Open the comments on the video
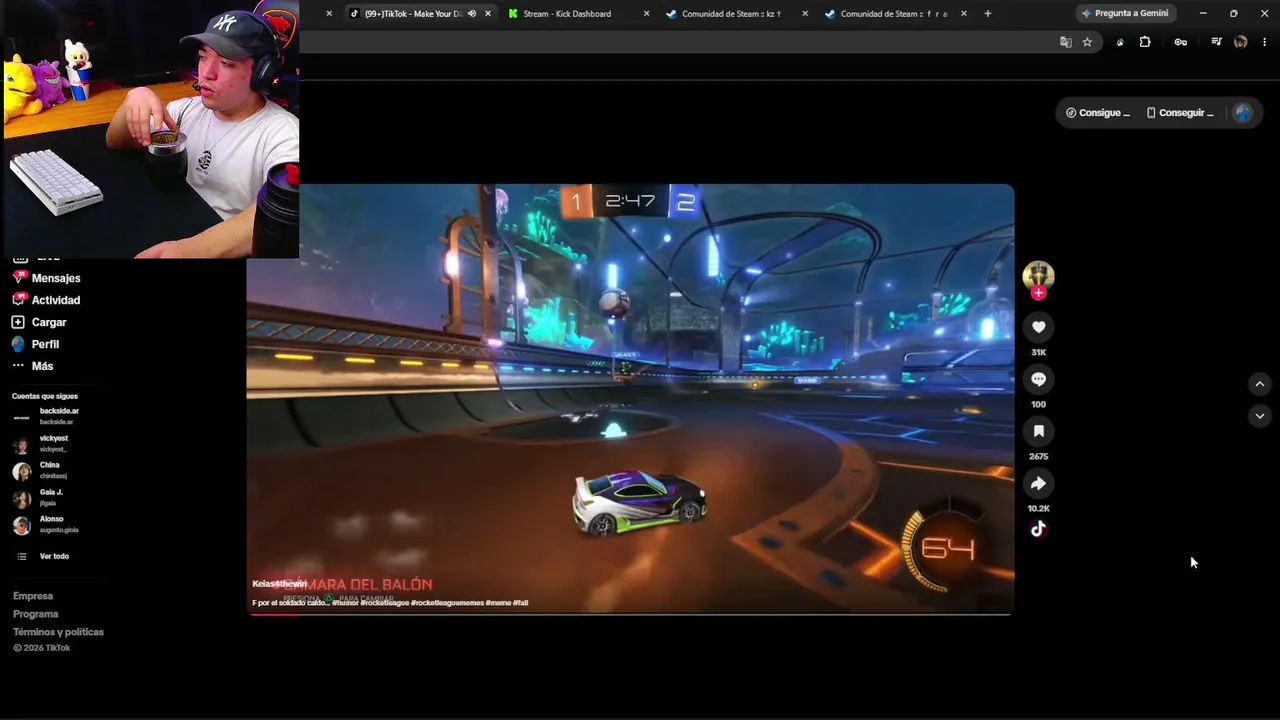 (x=1038, y=379)
